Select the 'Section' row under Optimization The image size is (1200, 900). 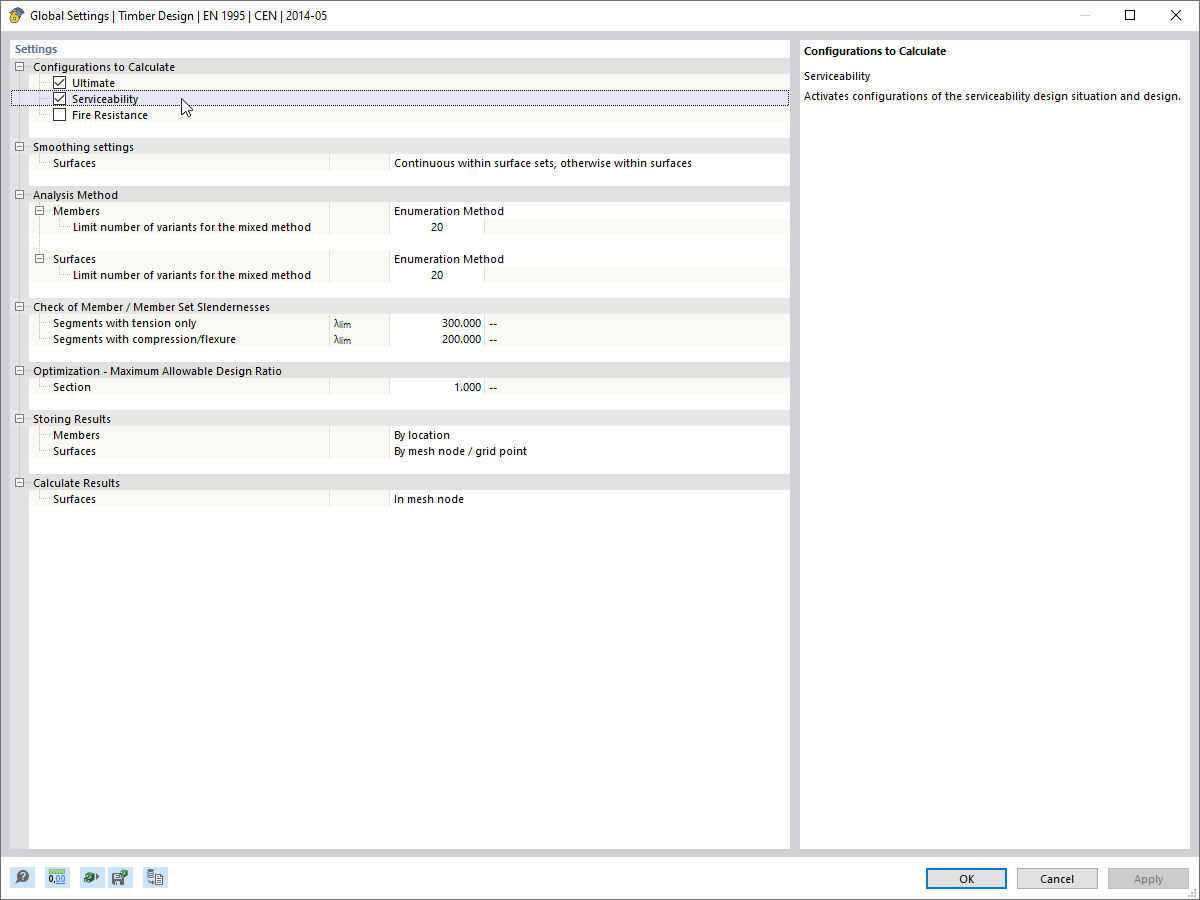[72, 387]
